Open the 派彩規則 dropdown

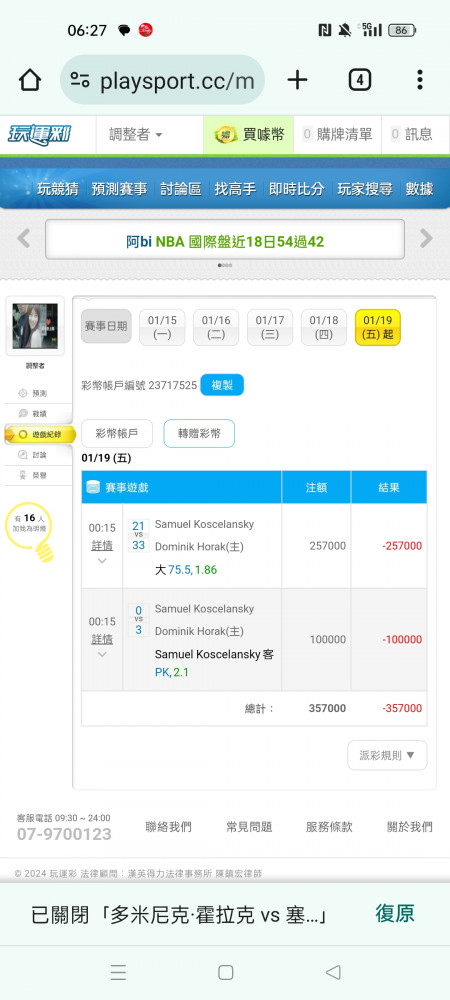tap(388, 755)
